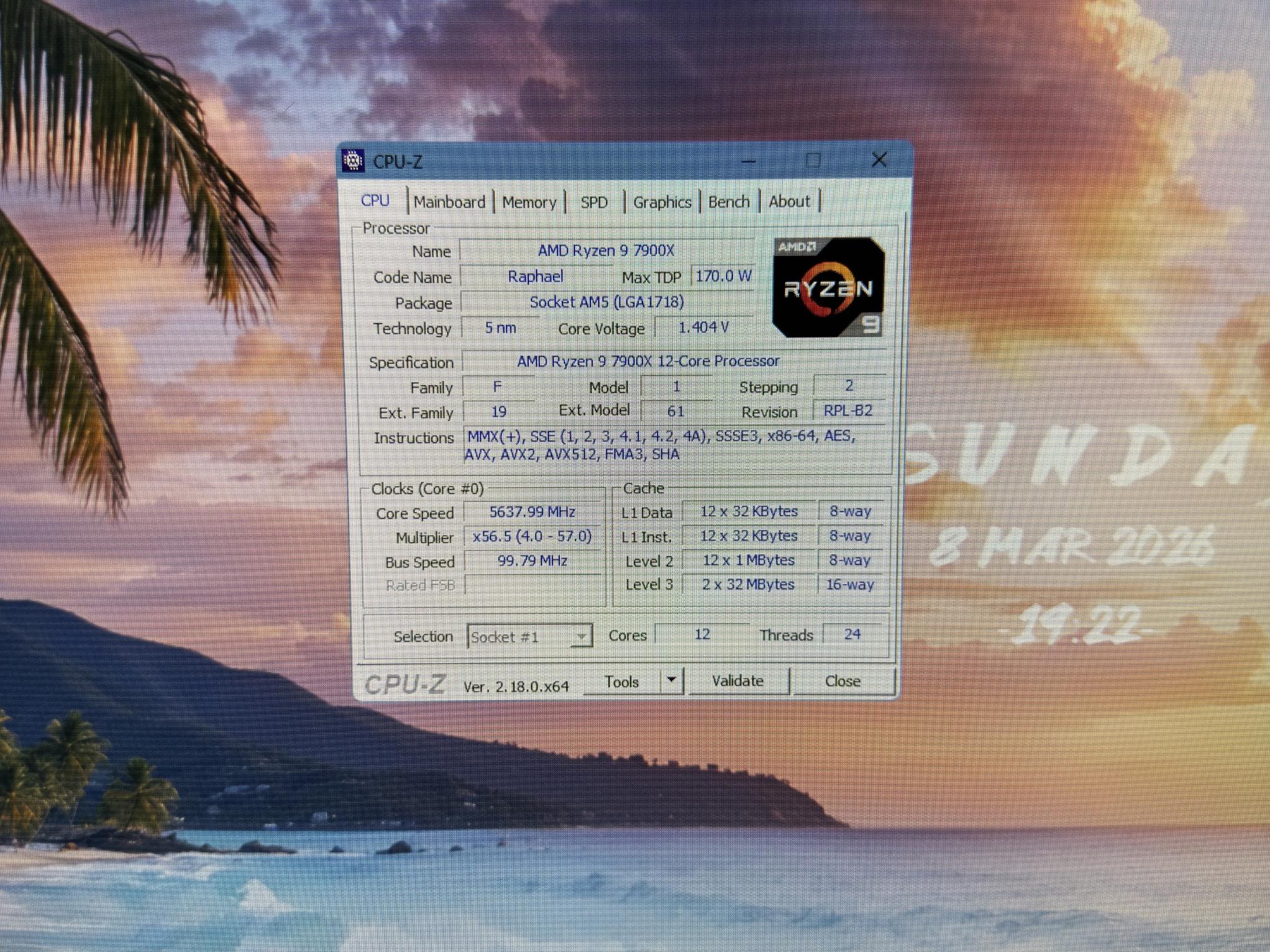
Task: Click the CPU-Z window title bar text
Action: [397, 162]
